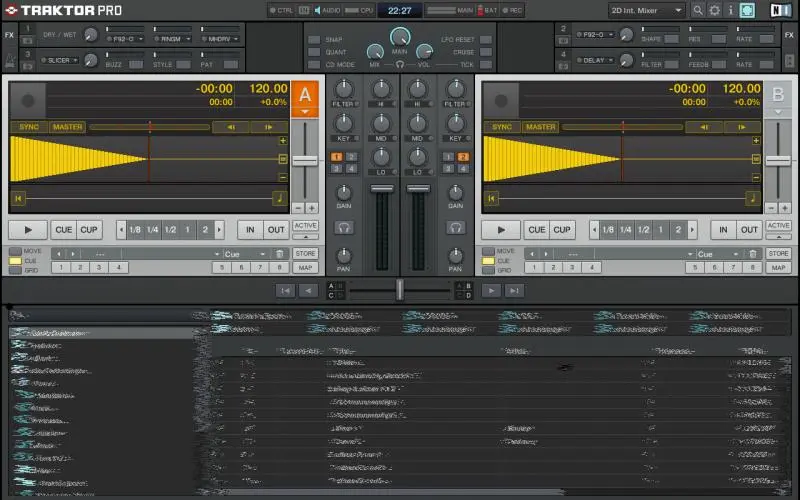Toggle MASTER on Deck B
This screenshot has width=800, height=500.
(540, 127)
